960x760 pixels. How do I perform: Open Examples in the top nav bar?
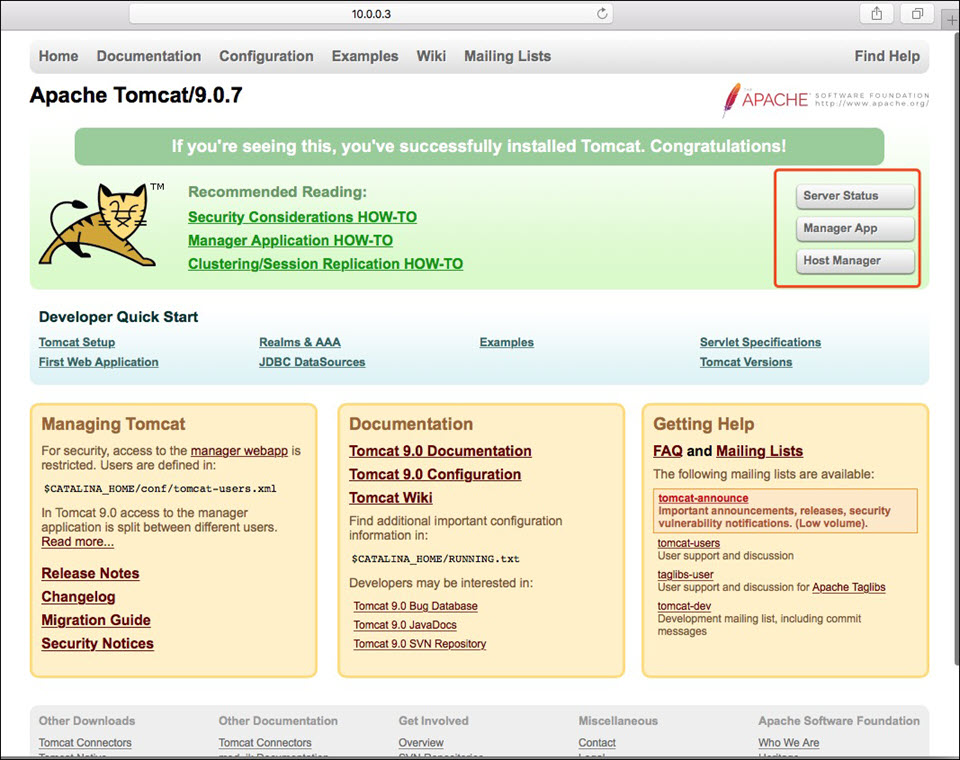(x=365, y=56)
